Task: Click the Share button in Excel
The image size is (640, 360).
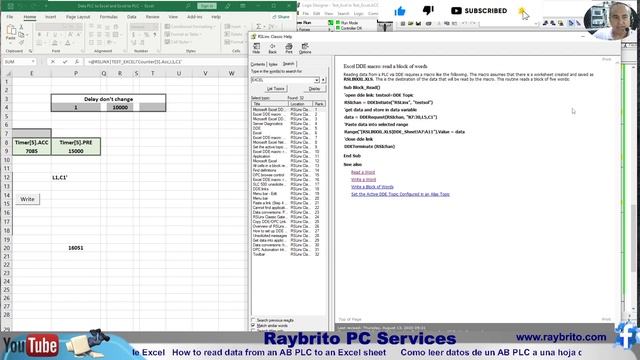Action: pyautogui.click(x=281, y=17)
